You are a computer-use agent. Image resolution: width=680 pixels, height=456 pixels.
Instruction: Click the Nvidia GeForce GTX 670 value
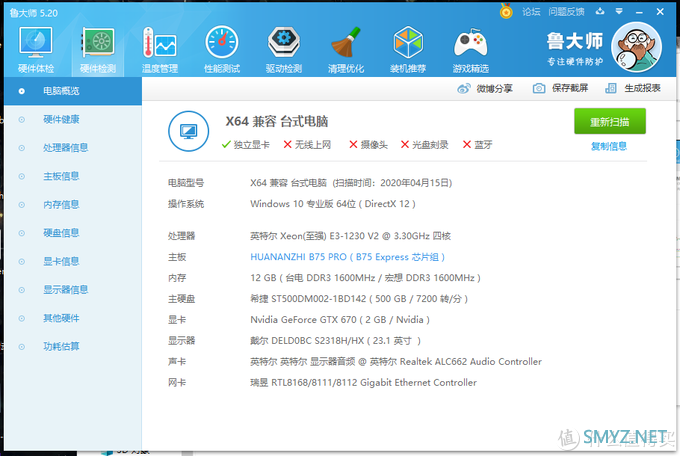tap(340, 320)
